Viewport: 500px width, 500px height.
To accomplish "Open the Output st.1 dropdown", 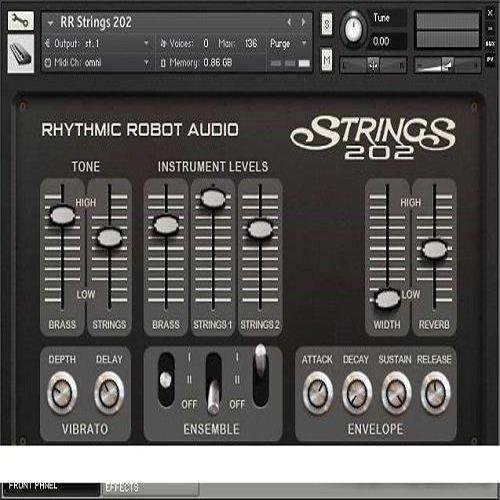I will coord(97,43).
